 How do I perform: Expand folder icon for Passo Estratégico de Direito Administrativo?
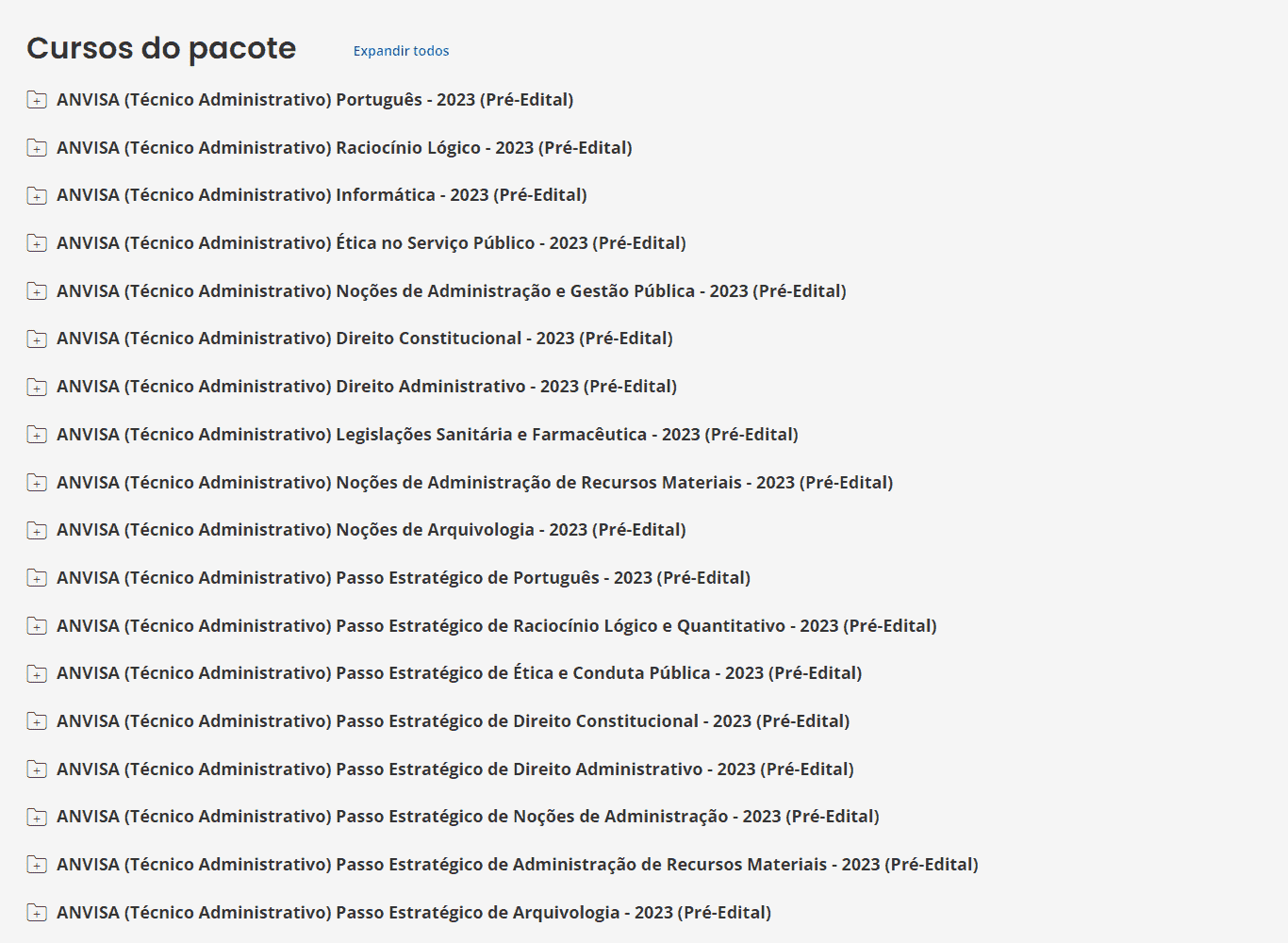[x=37, y=769]
